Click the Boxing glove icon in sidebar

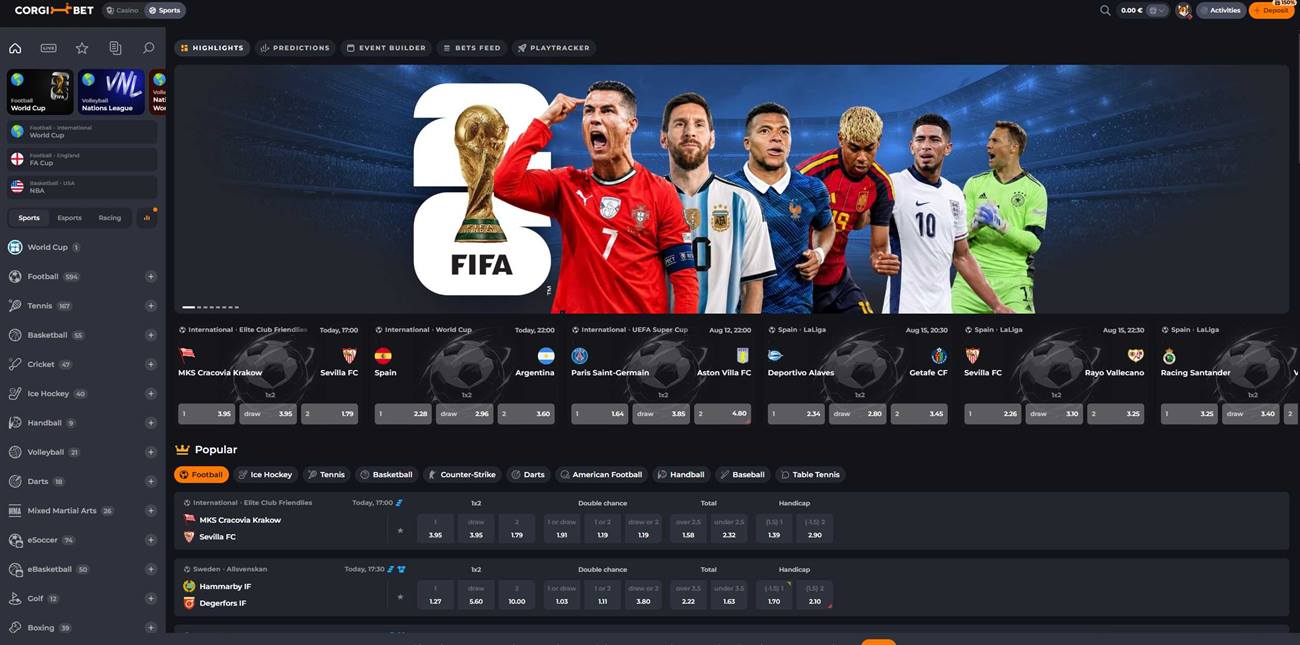coord(15,627)
